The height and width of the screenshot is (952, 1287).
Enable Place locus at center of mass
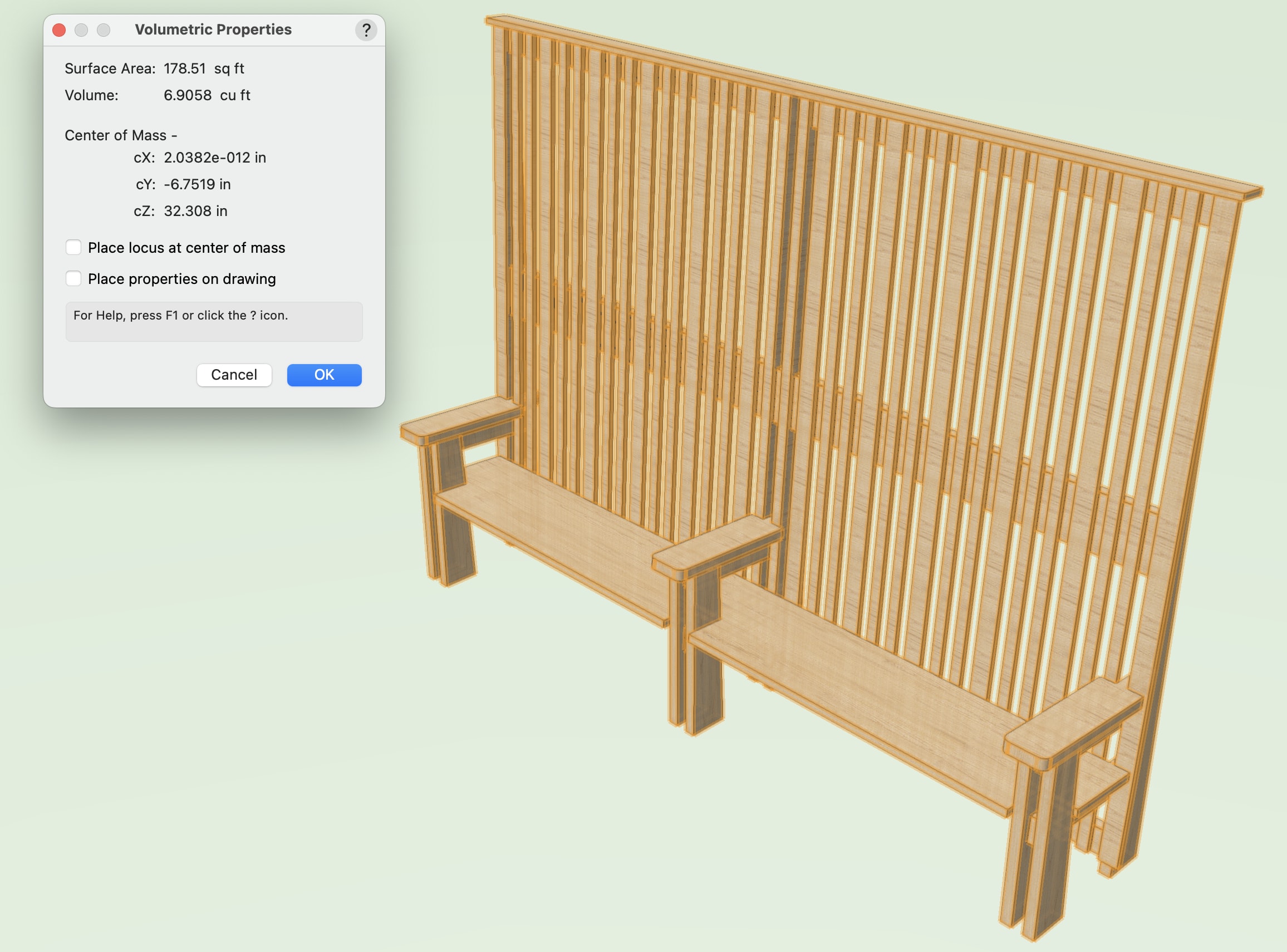[x=73, y=248]
